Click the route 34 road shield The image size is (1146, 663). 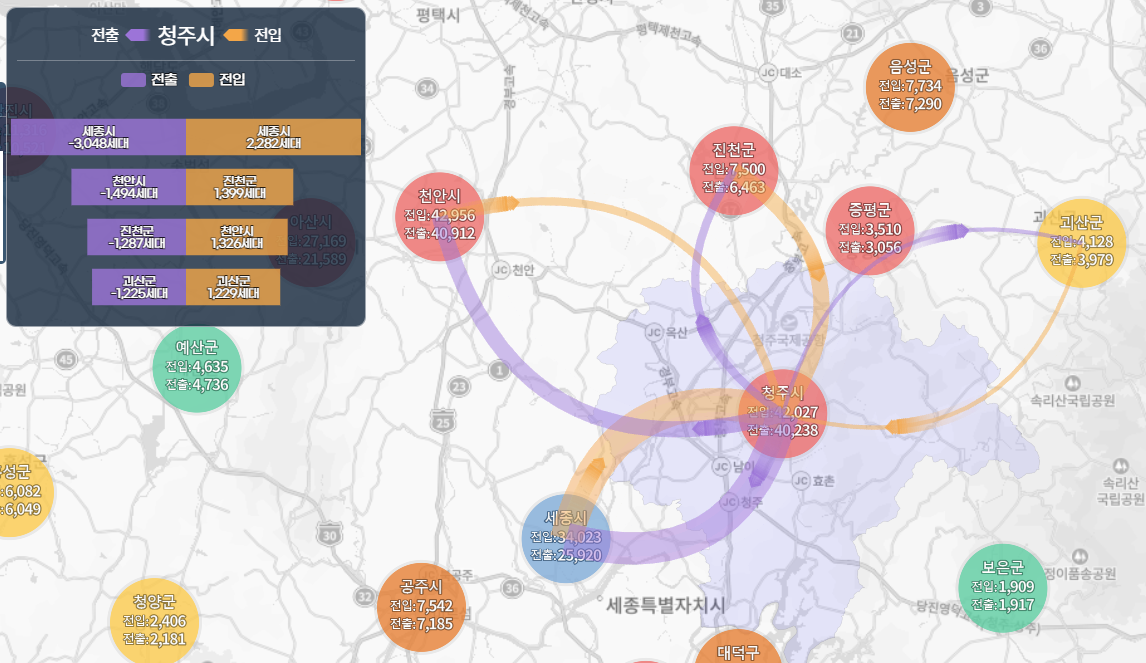427,88
